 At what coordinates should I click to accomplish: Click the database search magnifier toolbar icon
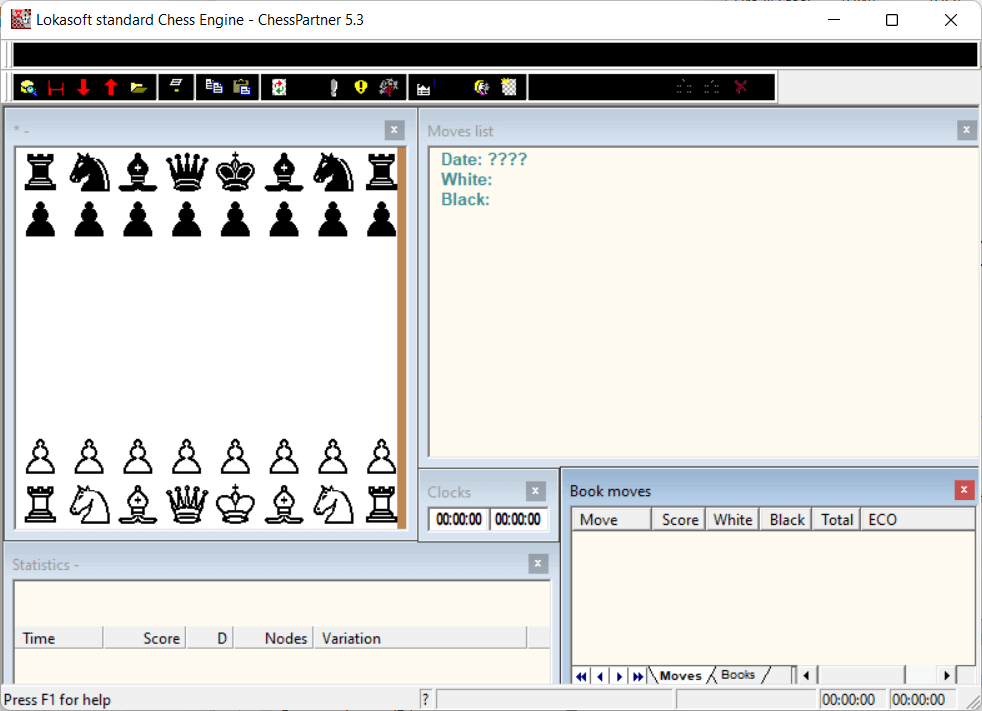pyautogui.click(x=28, y=87)
